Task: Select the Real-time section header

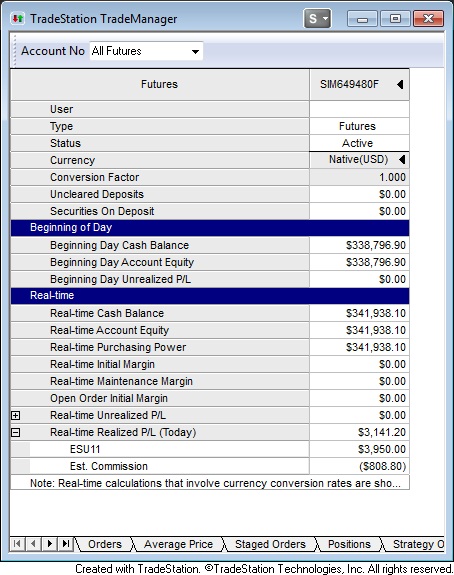Action: [210, 296]
